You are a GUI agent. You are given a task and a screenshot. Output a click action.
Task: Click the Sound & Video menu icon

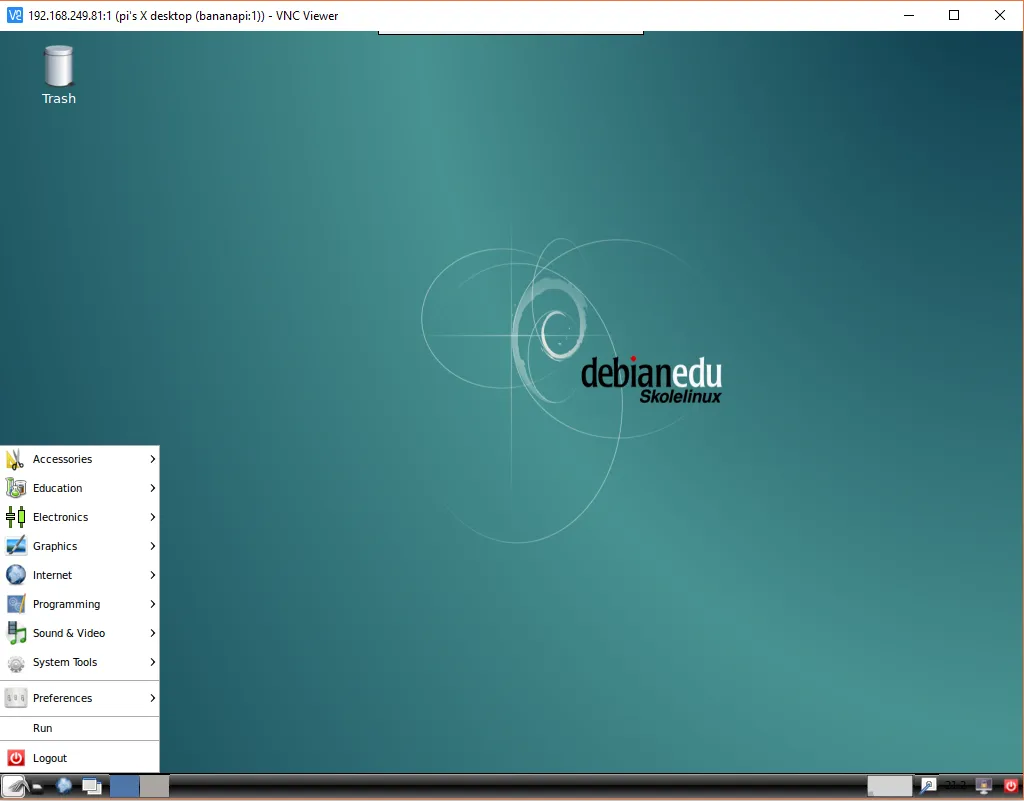coord(16,633)
